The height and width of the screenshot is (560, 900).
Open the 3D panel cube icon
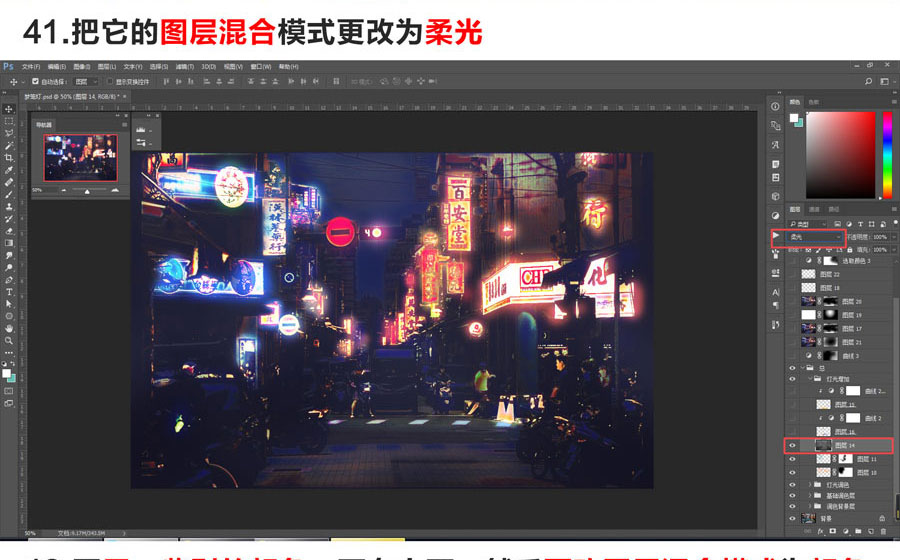[x=775, y=196]
